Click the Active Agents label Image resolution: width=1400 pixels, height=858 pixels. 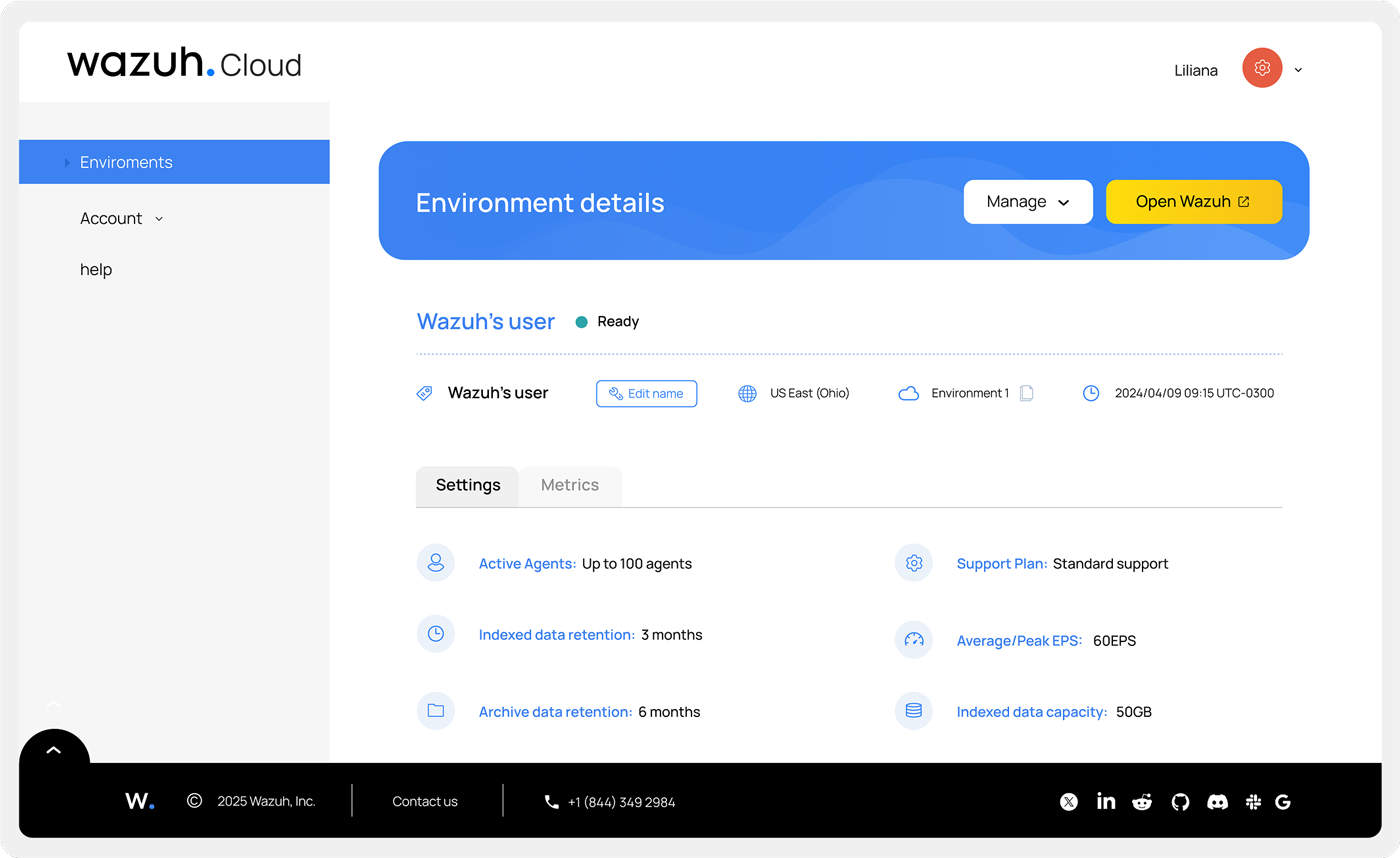click(528, 564)
